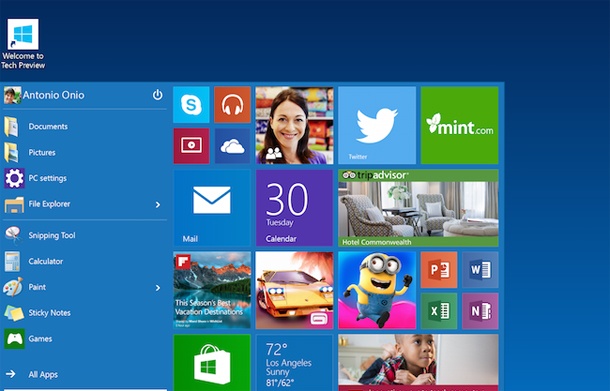Screen dimensions: 610x391
Task: Click the Antonio Onio user name
Action: (53, 95)
